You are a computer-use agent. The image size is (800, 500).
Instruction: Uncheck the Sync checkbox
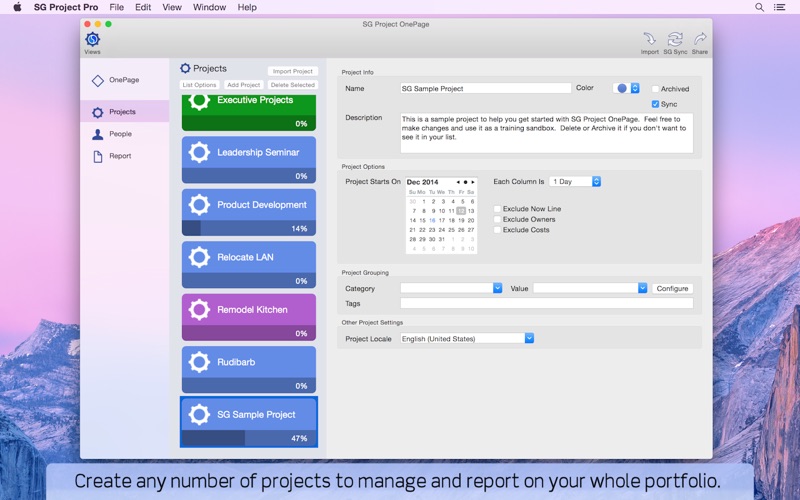[656, 104]
